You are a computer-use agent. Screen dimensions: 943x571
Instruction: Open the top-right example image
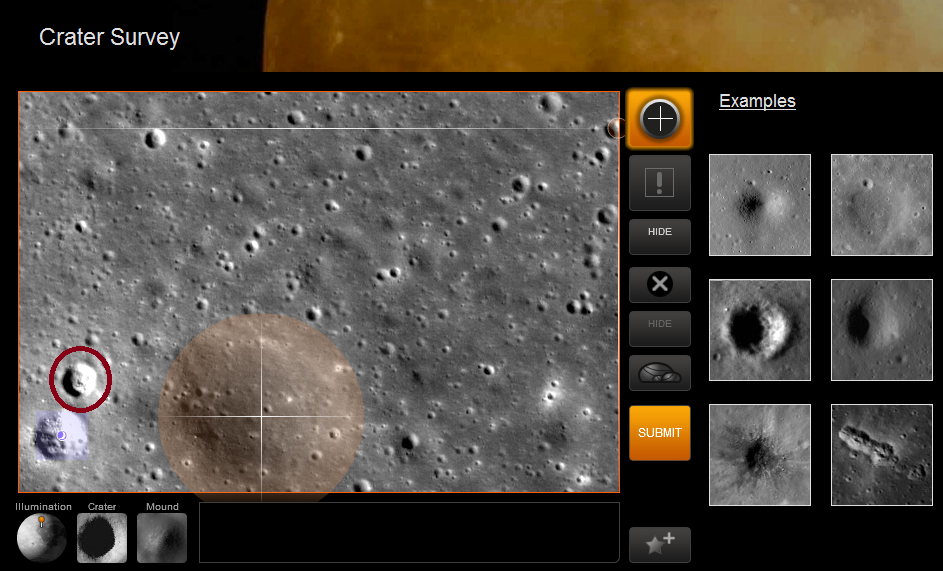(881, 205)
